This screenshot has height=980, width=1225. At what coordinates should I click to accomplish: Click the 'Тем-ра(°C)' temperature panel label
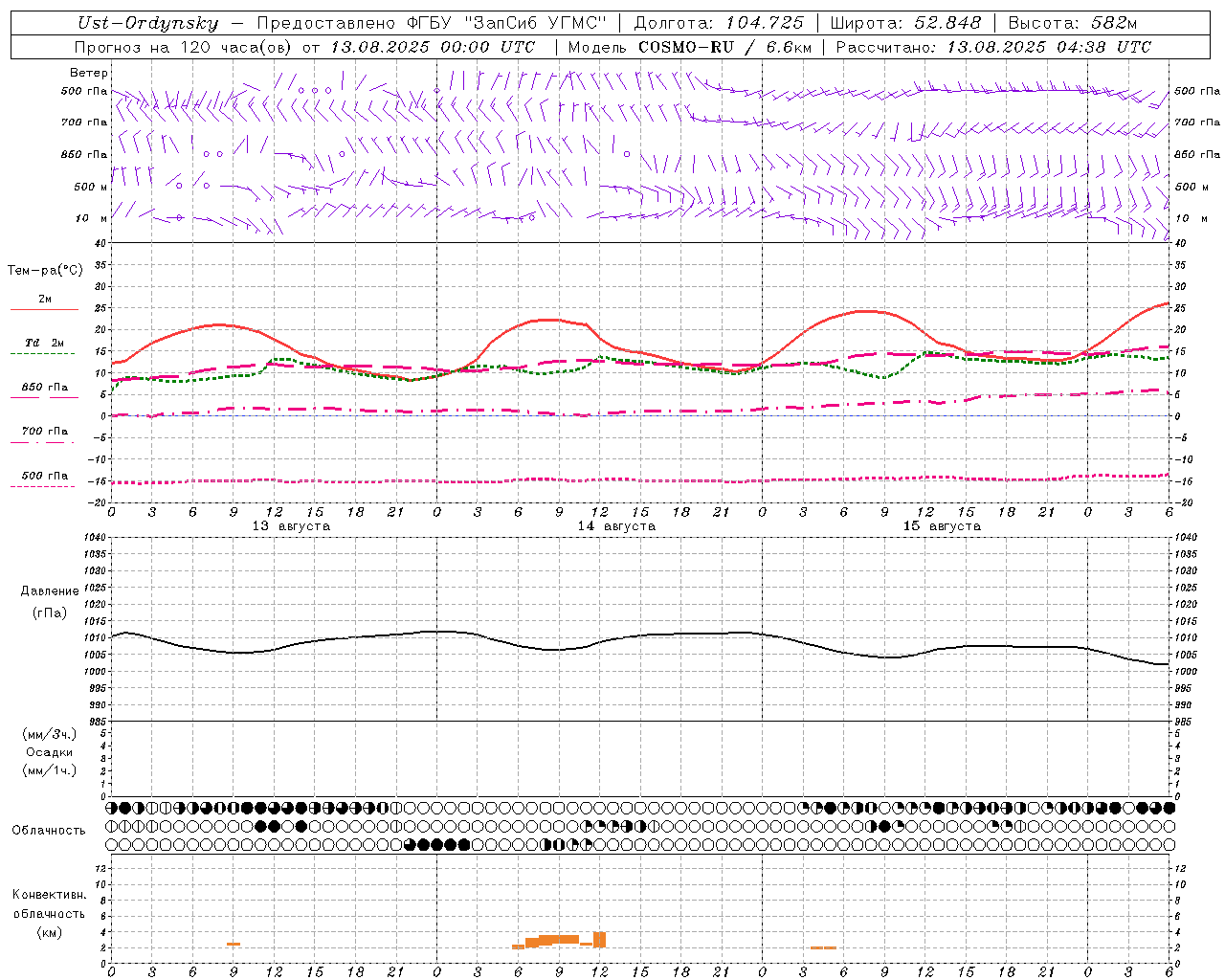45,271
